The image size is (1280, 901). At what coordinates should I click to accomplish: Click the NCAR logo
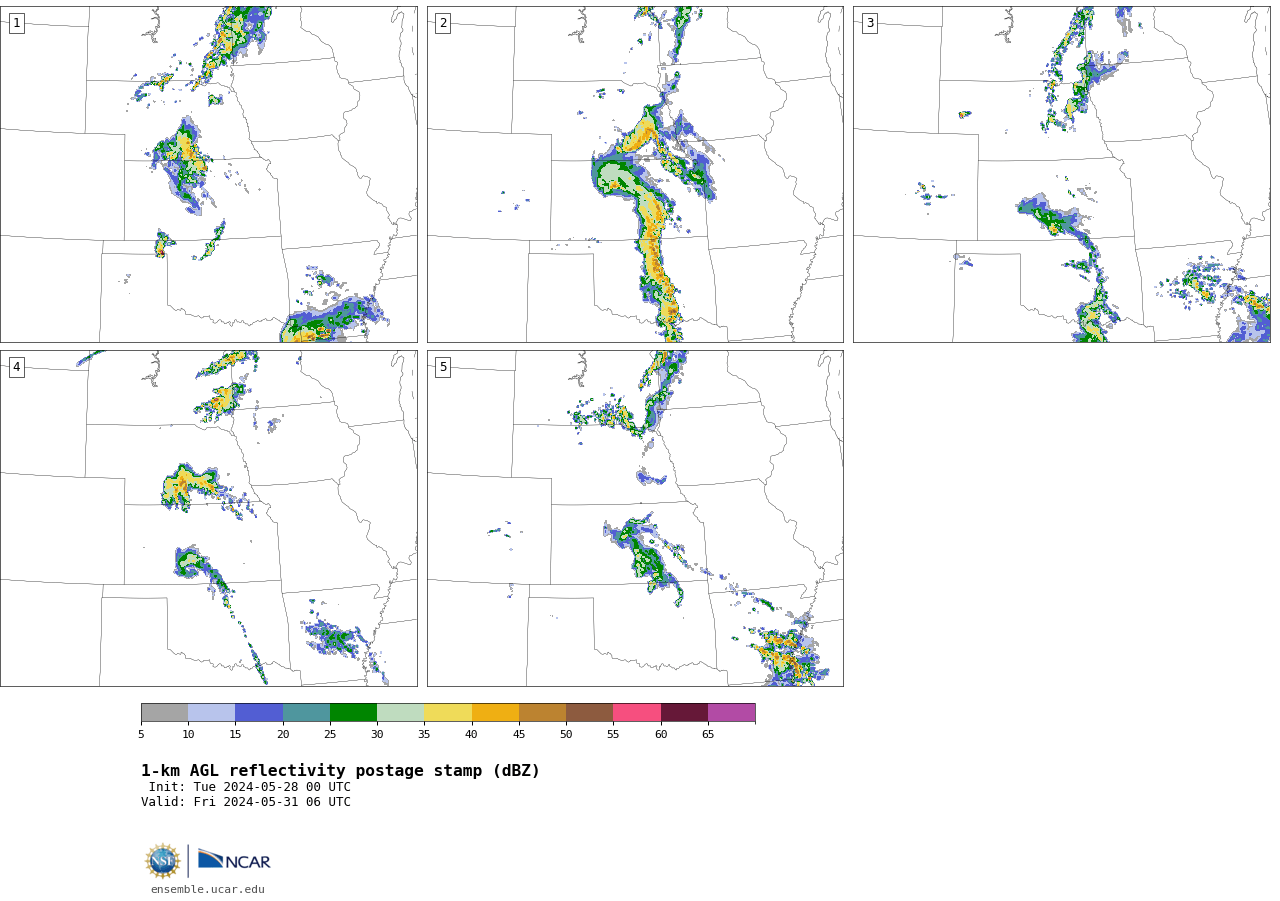(234, 860)
